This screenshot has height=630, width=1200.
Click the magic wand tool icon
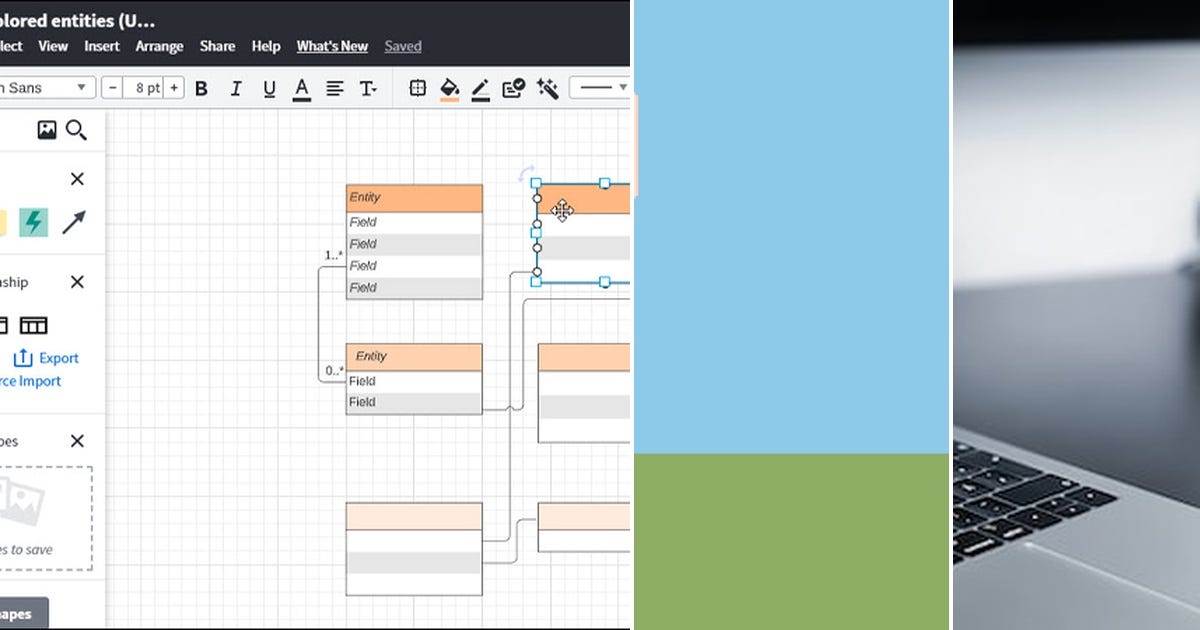coord(547,88)
